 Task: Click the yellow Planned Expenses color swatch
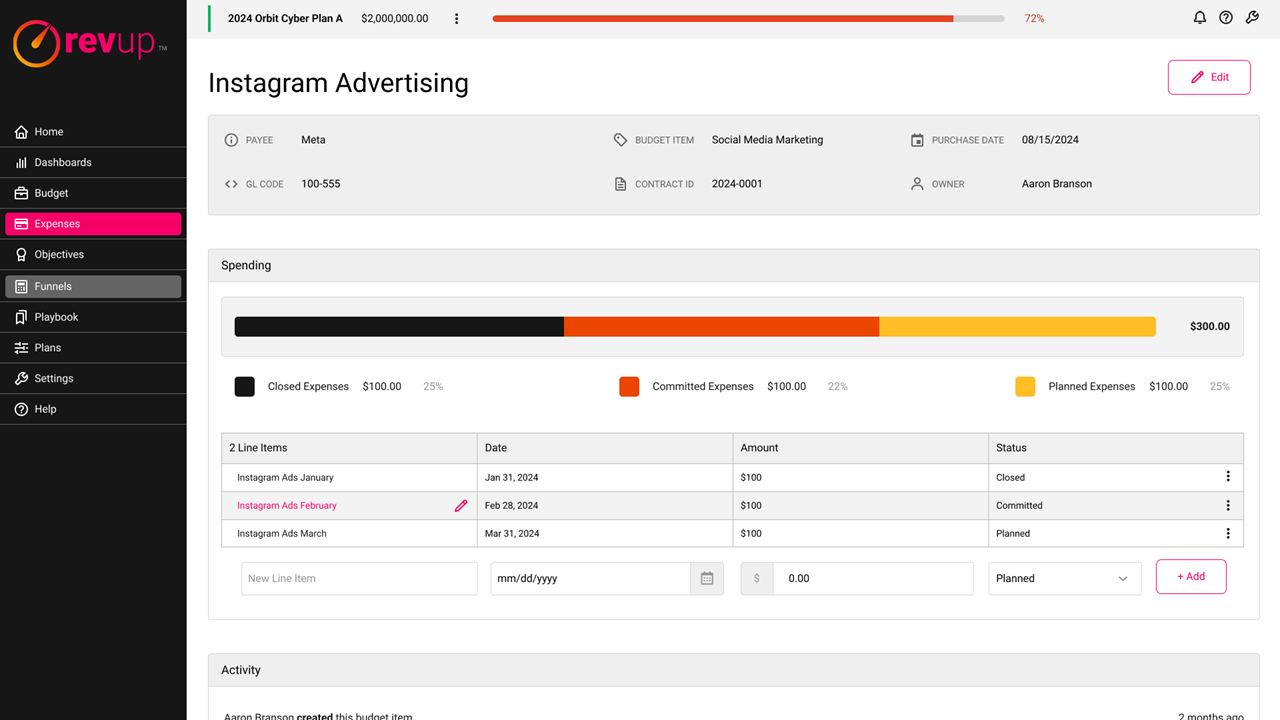point(1025,387)
